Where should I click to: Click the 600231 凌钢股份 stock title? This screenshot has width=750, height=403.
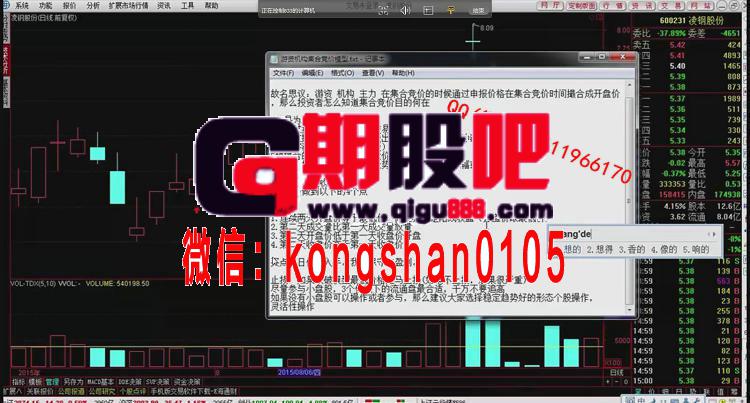(x=691, y=21)
